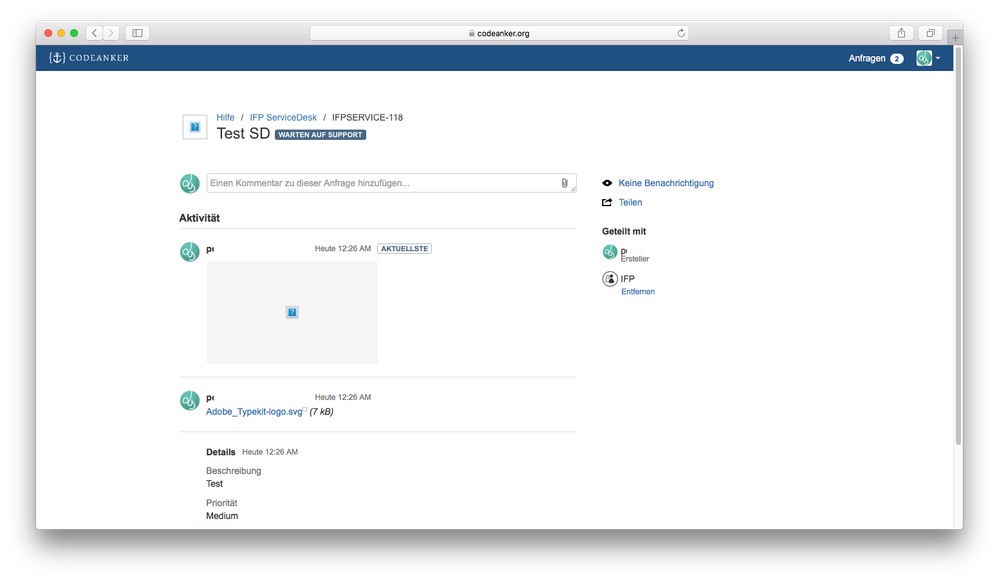Click the Codeanker anchor logo
Screen dimensions: 999x581
click(89, 58)
